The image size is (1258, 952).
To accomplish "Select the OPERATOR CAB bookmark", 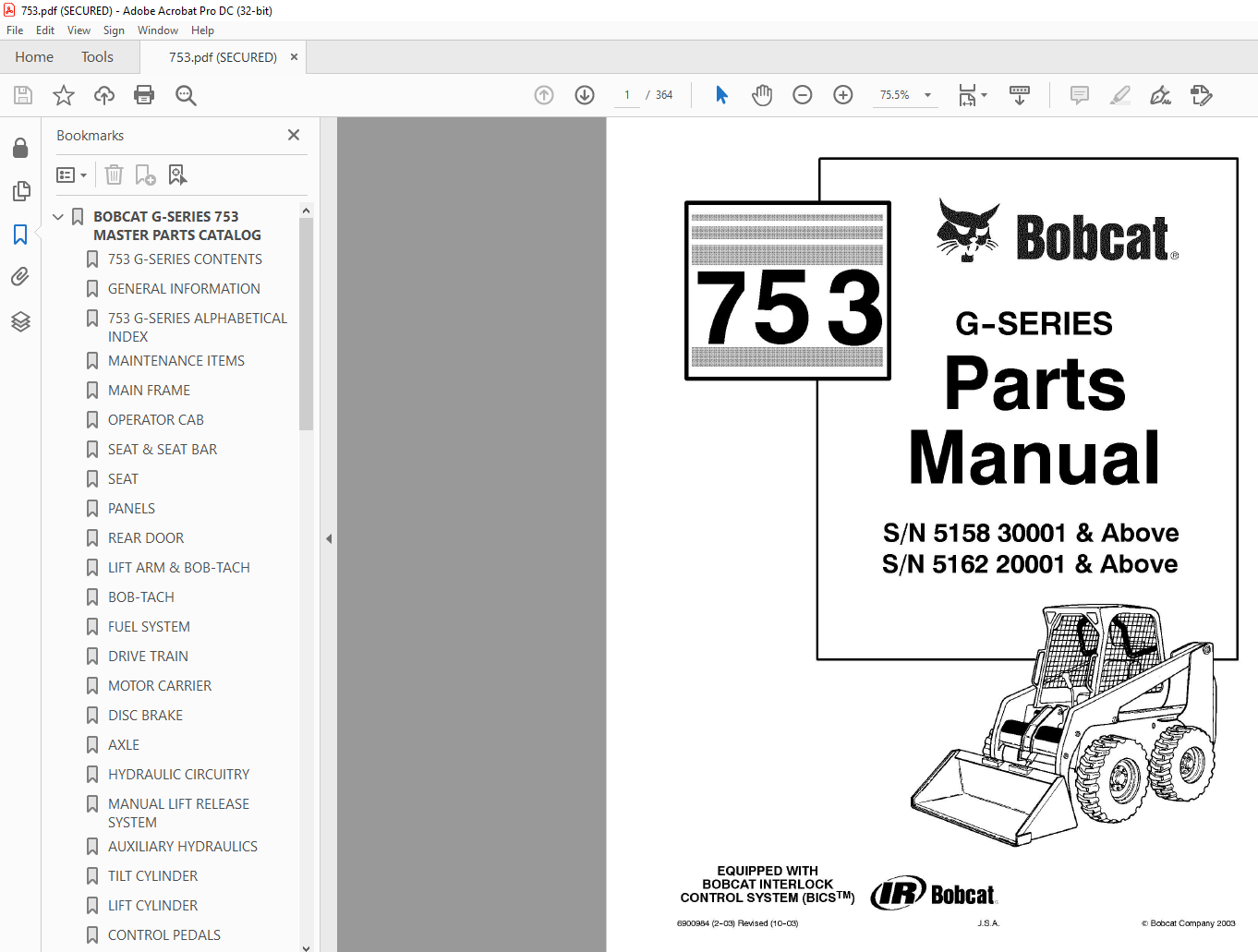I will (156, 420).
